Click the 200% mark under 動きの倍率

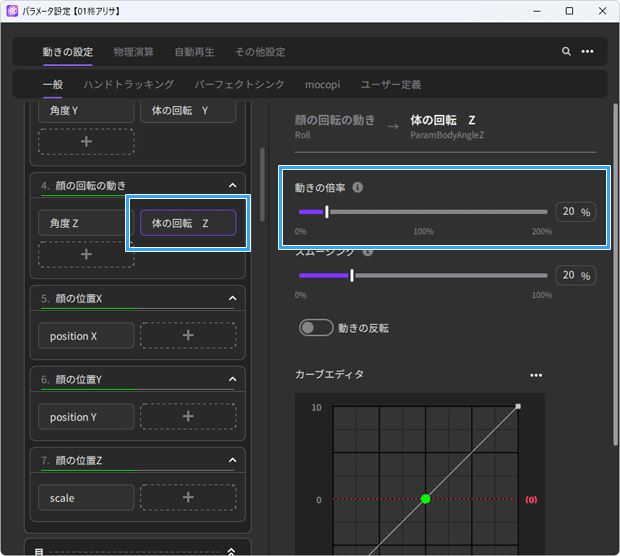(x=542, y=231)
